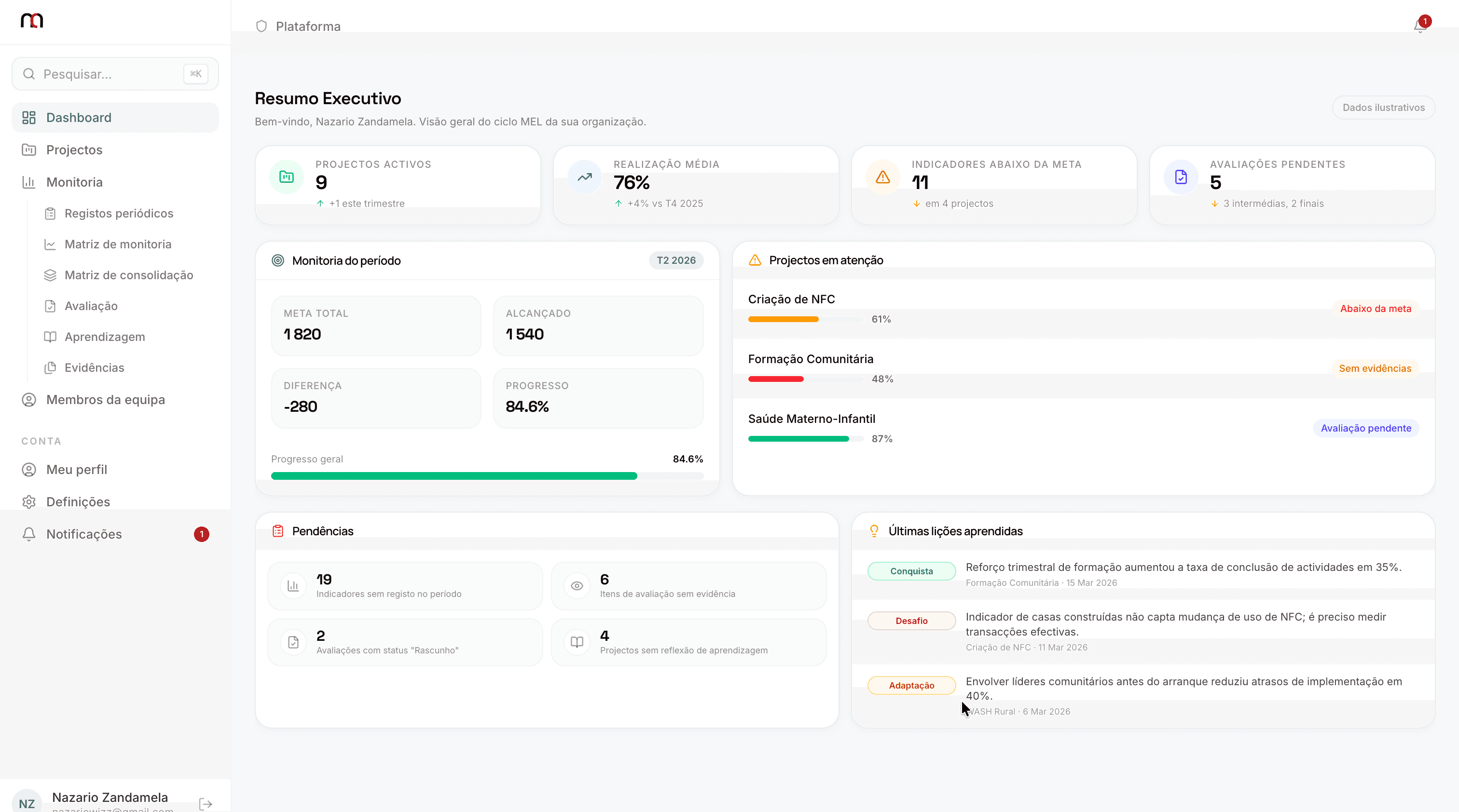Click the warning icon in Indicadores Abaixo da Meta
Viewport: 1459px width, 812px height.
click(882, 177)
